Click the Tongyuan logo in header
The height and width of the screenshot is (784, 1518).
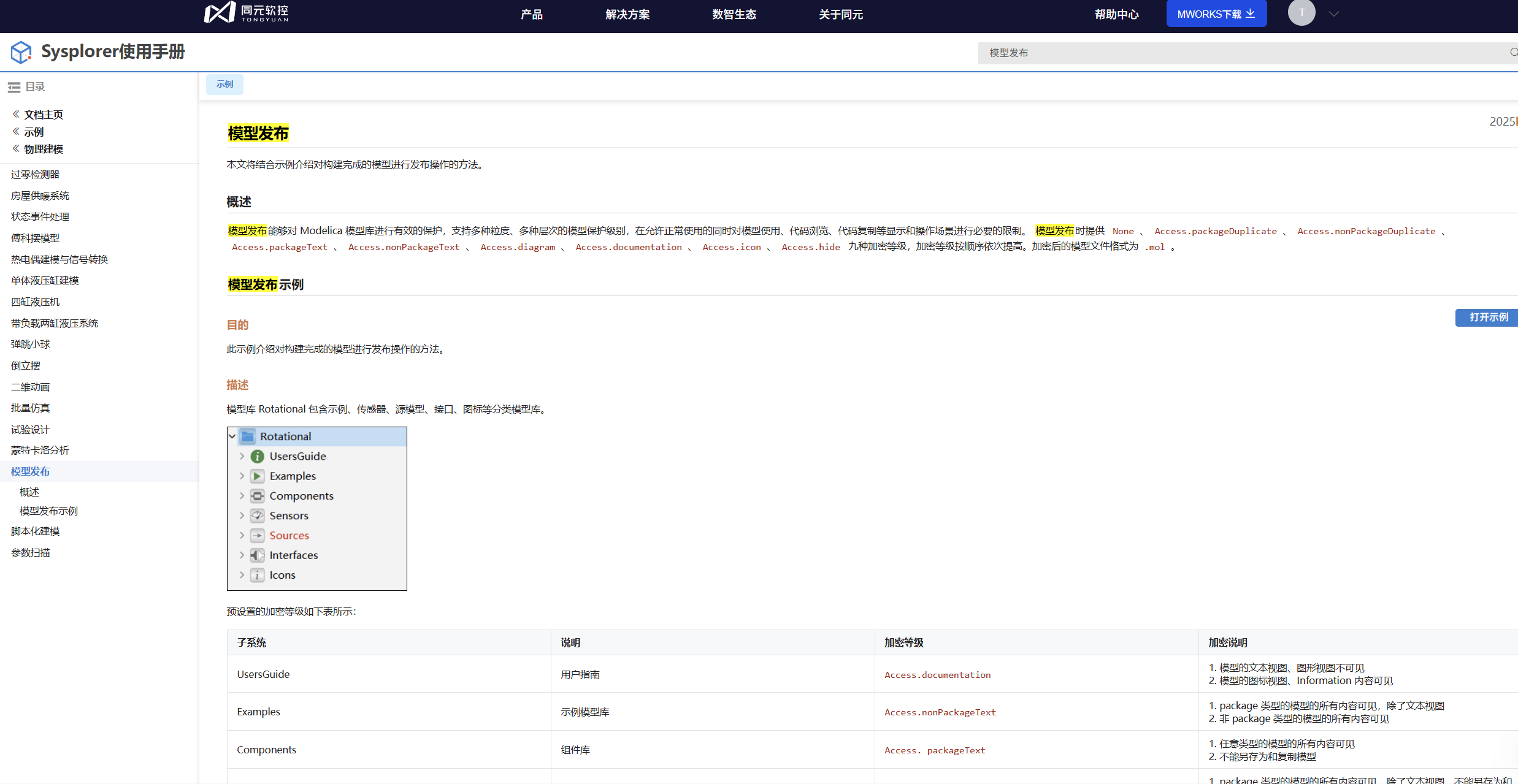click(x=246, y=12)
